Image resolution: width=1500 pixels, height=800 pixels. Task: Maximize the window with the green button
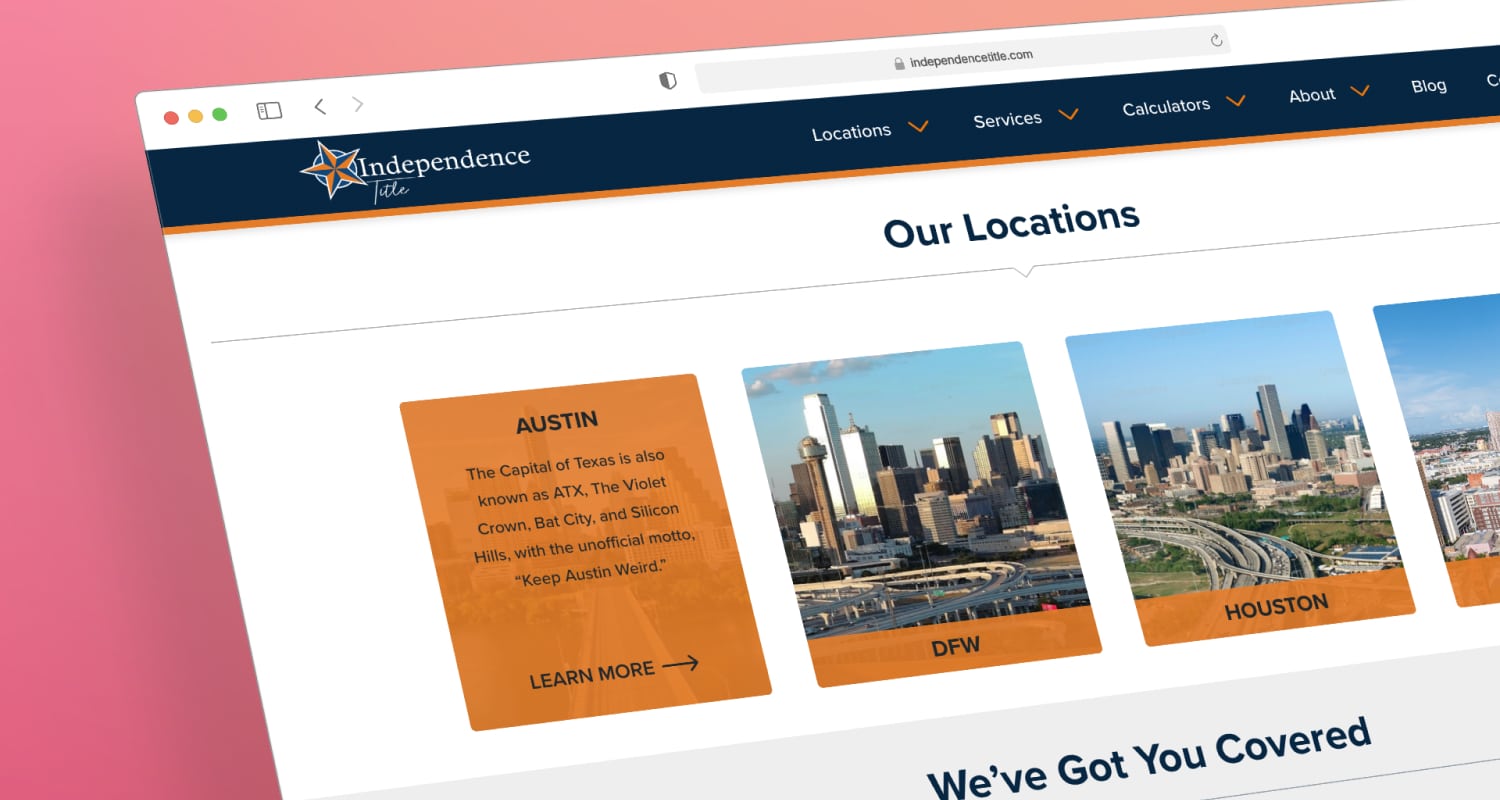219,114
